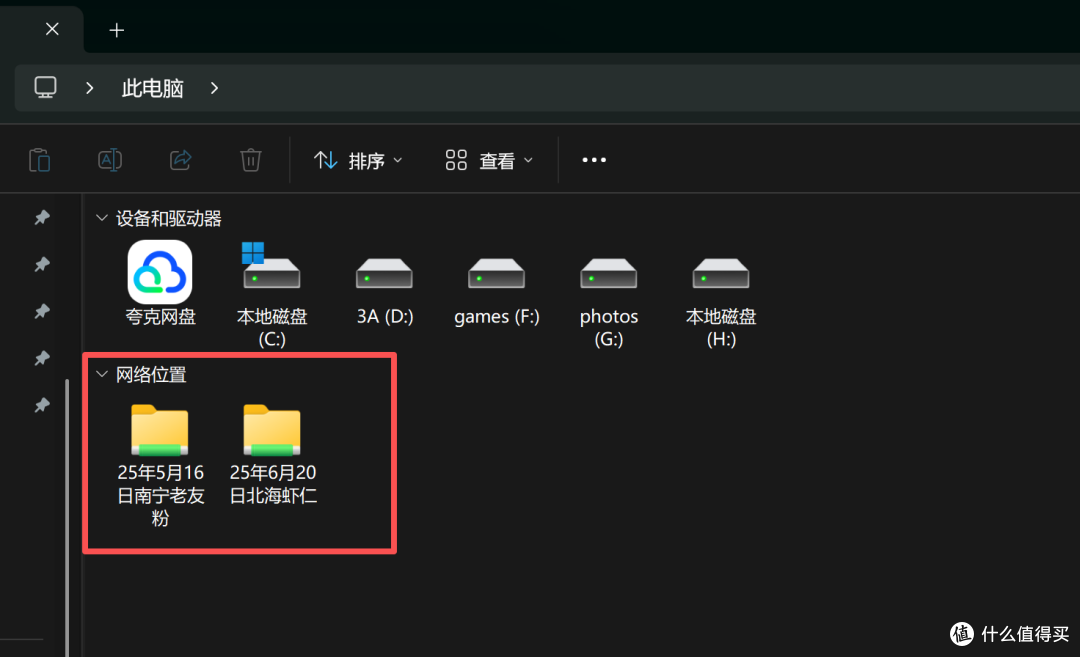1080x657 pixels.
Task: Click 此电脑 breadcrumb in address bar
Action: point(152,88)
